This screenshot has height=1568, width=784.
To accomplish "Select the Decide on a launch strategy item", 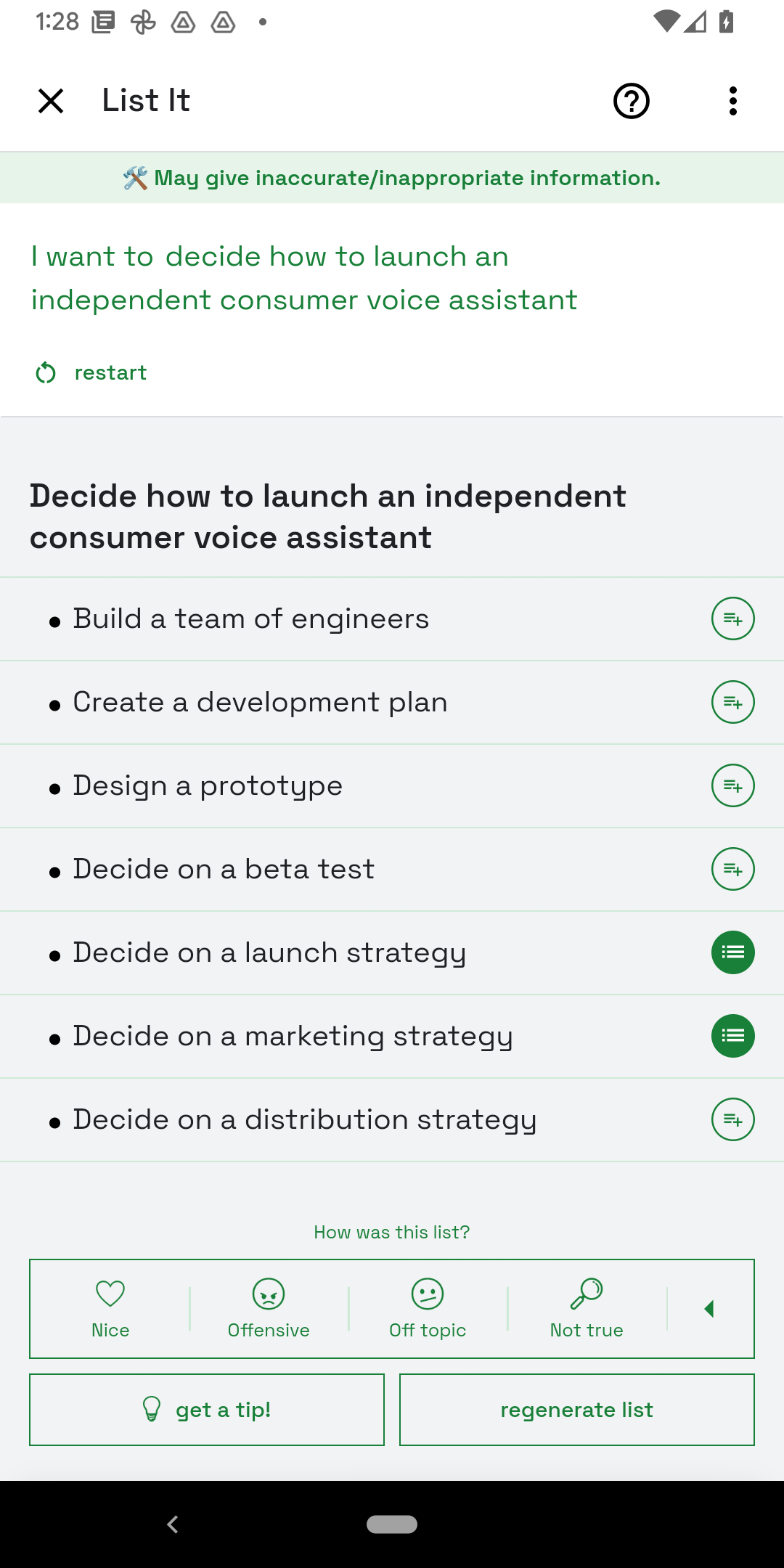I will 269,952.
